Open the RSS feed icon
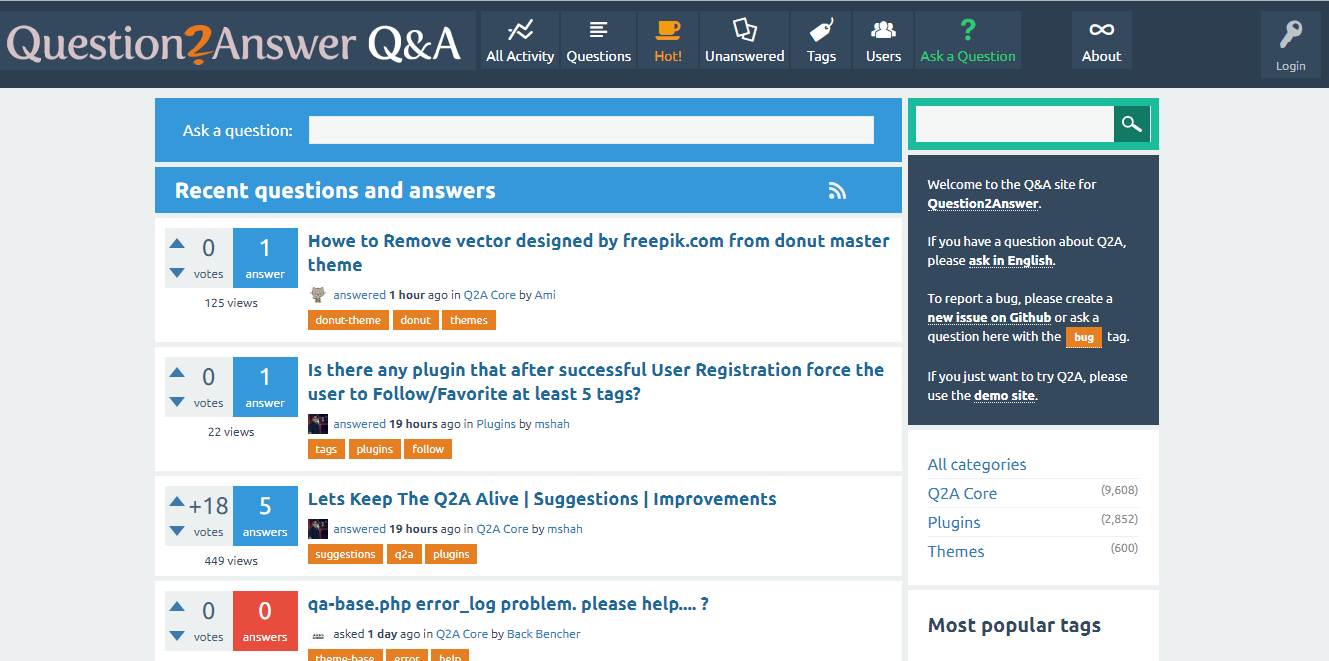This screenshot has height=661, width=1329. tap(837, 190)
